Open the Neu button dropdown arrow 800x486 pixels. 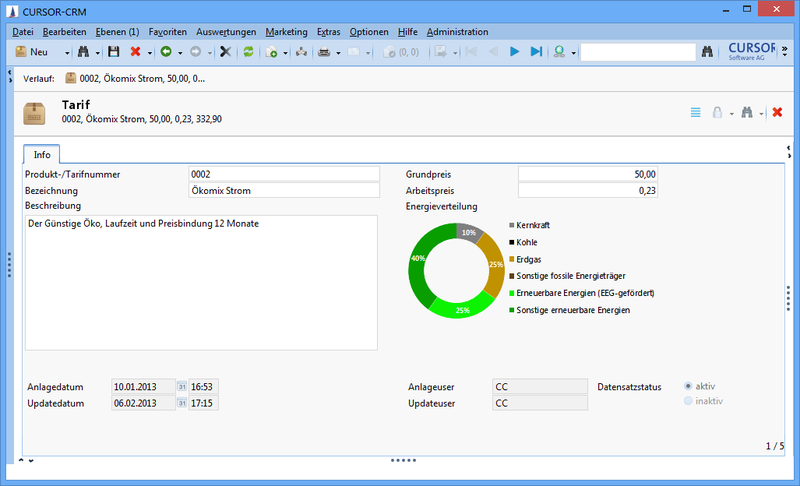[x=65, y=51]
